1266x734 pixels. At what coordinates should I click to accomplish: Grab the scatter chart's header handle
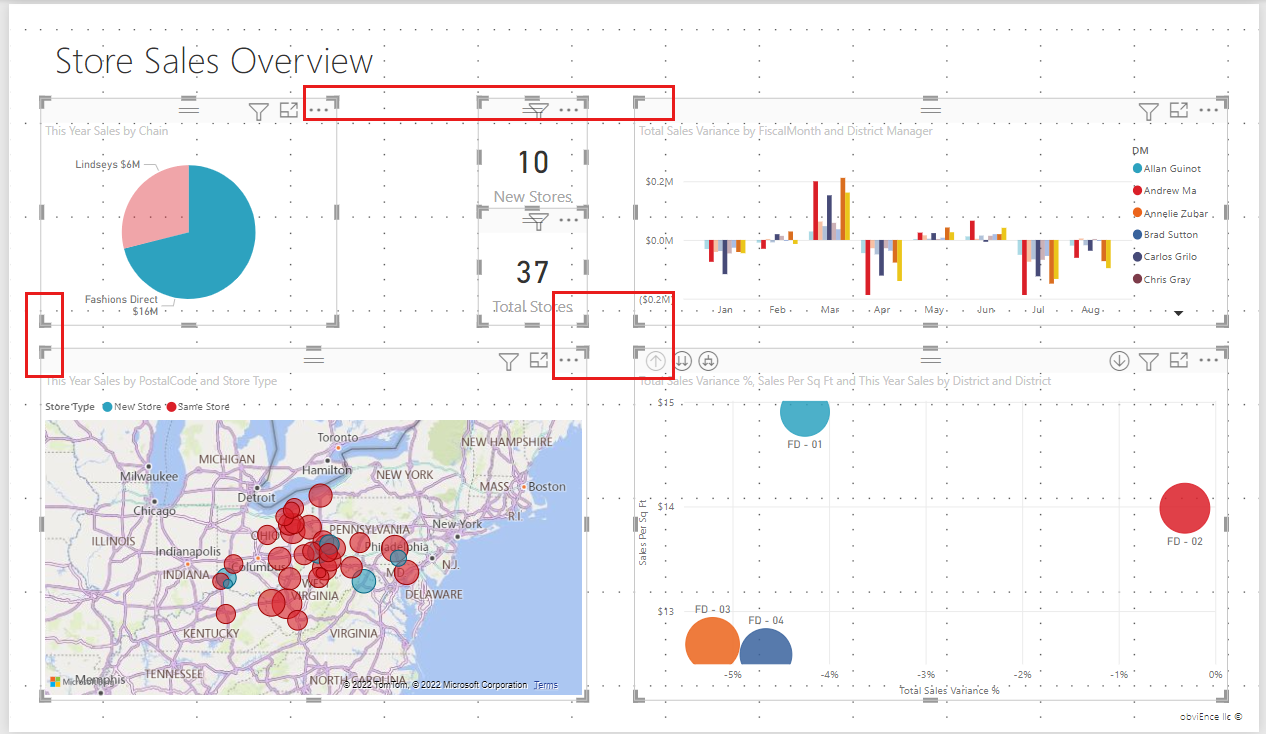pos(931,359)
